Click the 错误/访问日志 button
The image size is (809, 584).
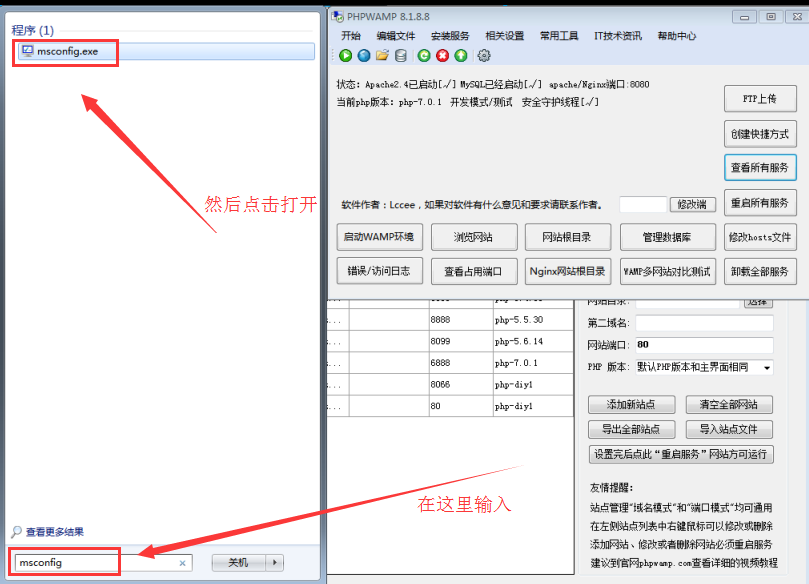(379, 271)
